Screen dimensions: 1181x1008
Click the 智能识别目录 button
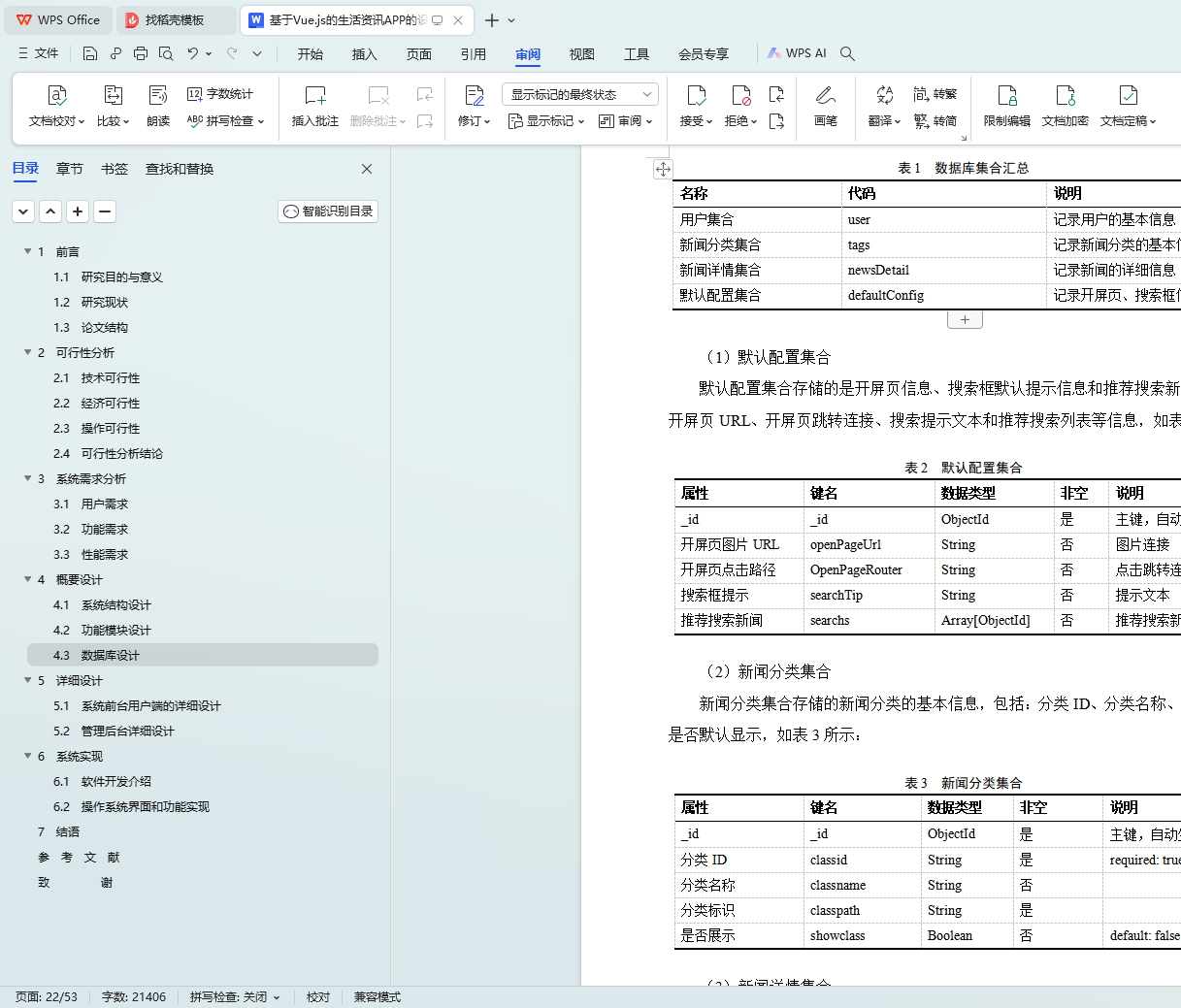click(x=328, y=211)
